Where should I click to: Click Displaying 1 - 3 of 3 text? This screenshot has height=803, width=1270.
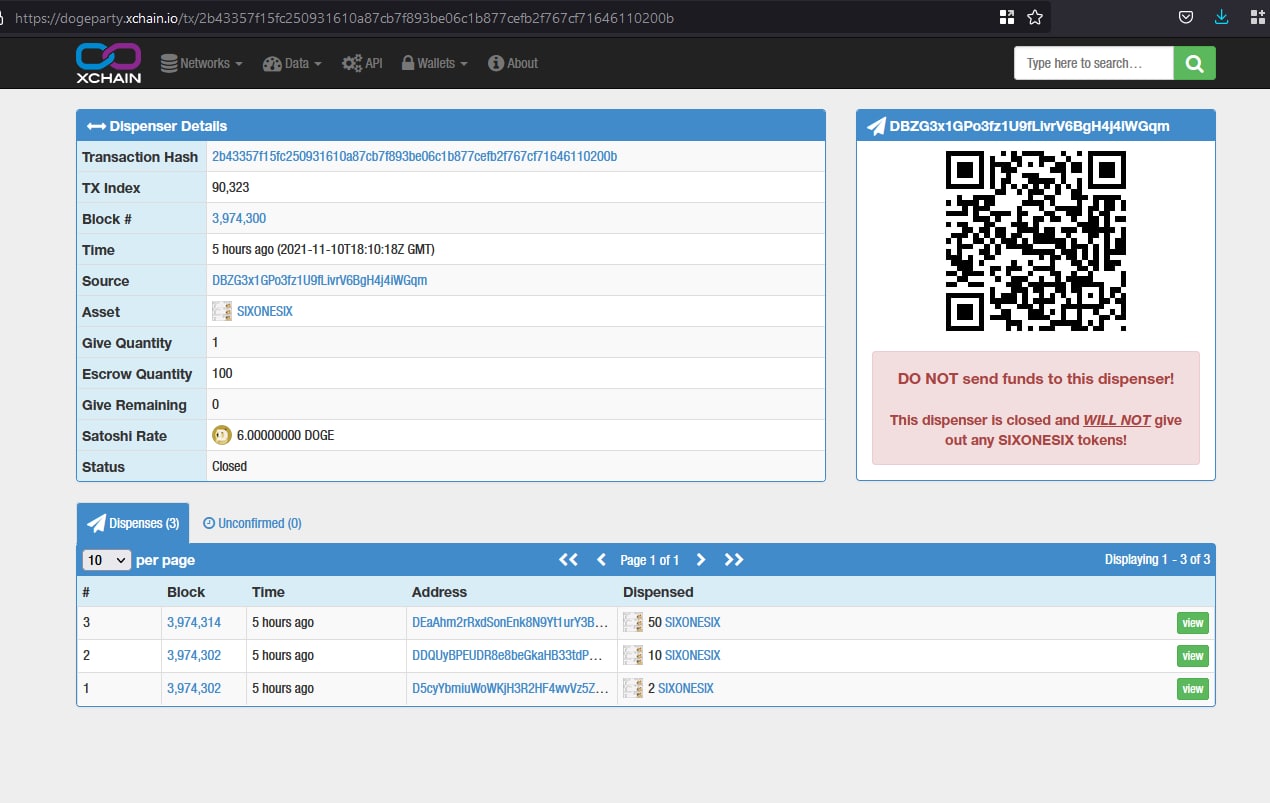coord(1157,560)
